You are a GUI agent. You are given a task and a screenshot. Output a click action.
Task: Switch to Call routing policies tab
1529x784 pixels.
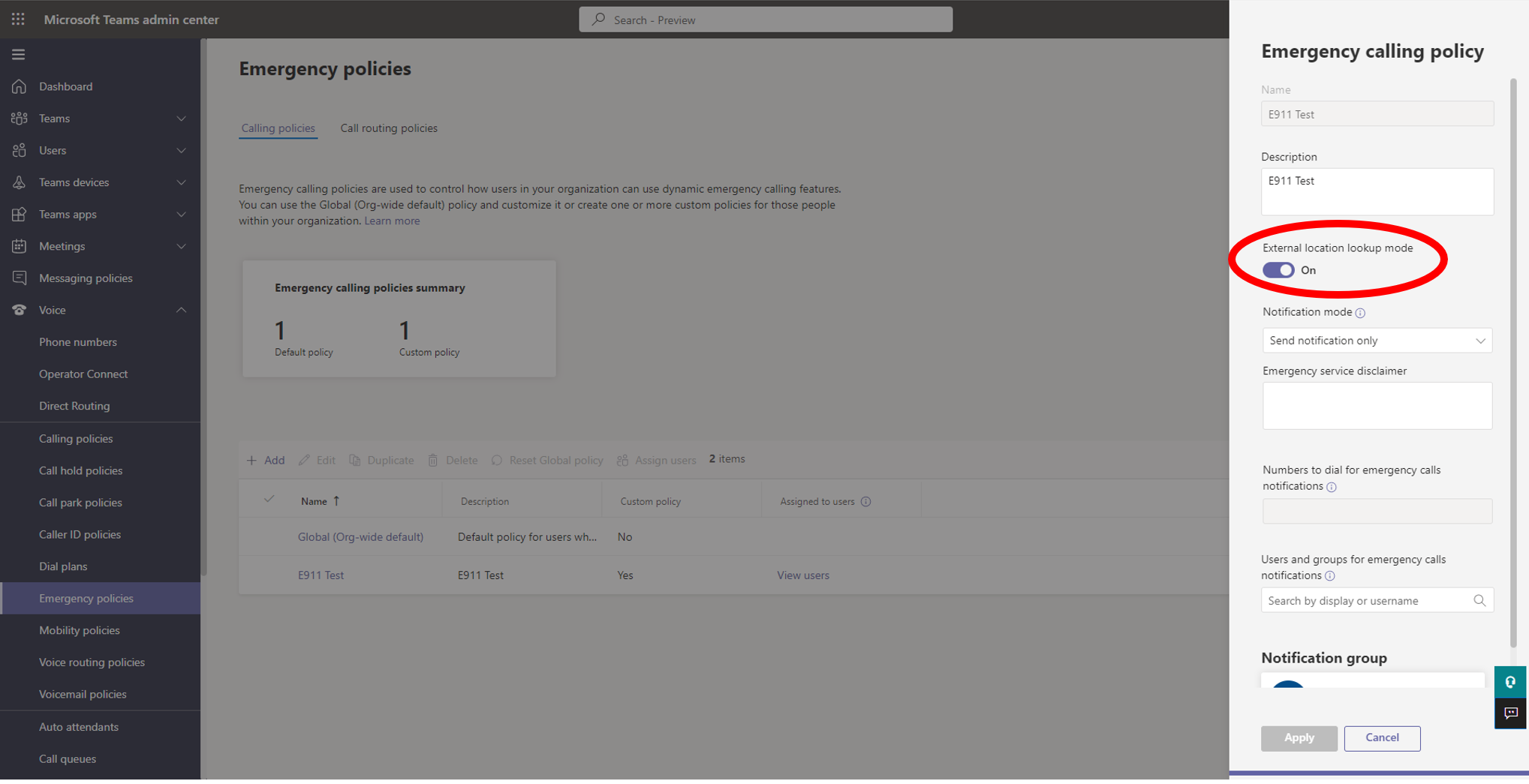pos(388,128)
